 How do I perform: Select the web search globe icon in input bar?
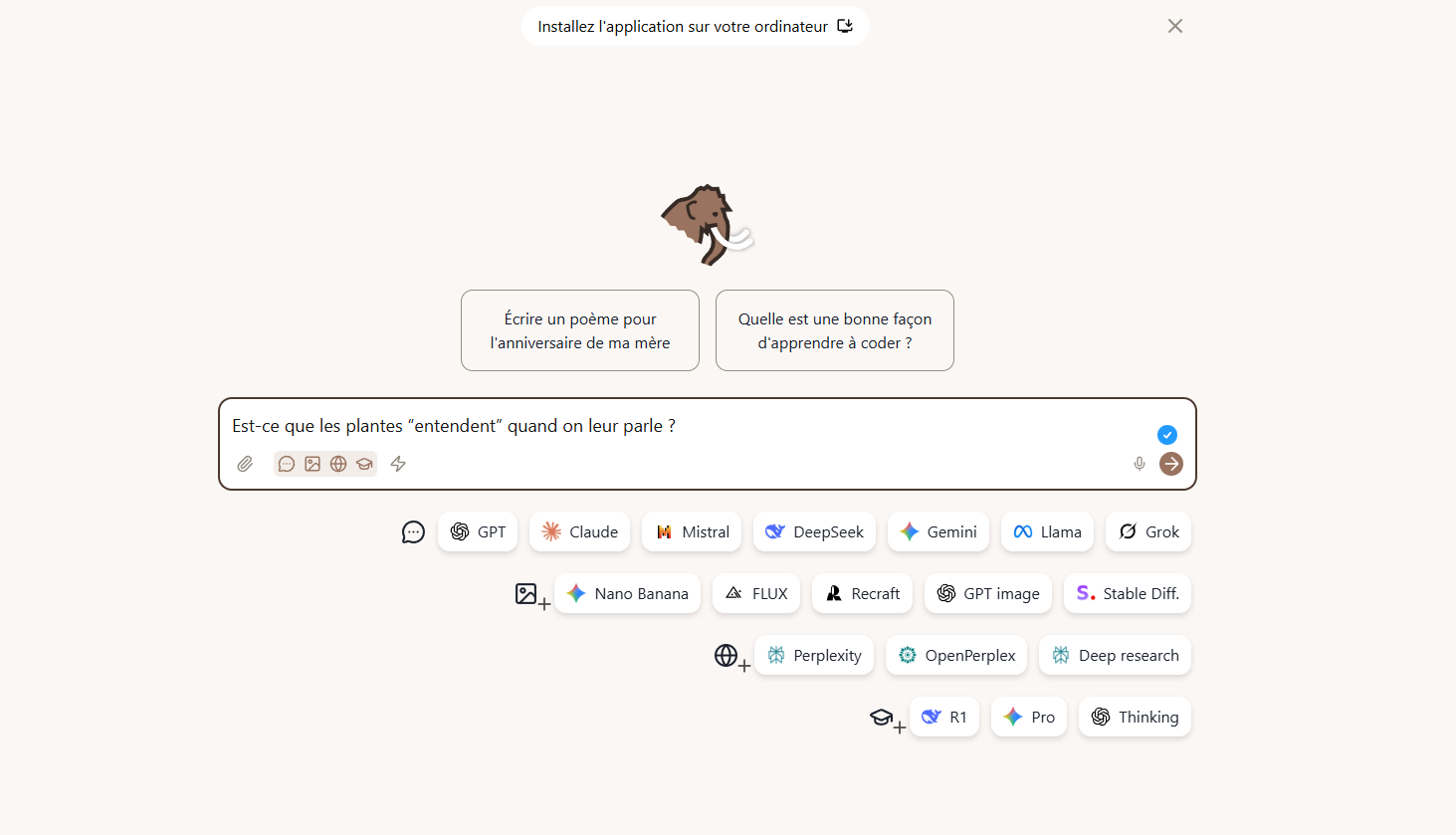(338, 464)
